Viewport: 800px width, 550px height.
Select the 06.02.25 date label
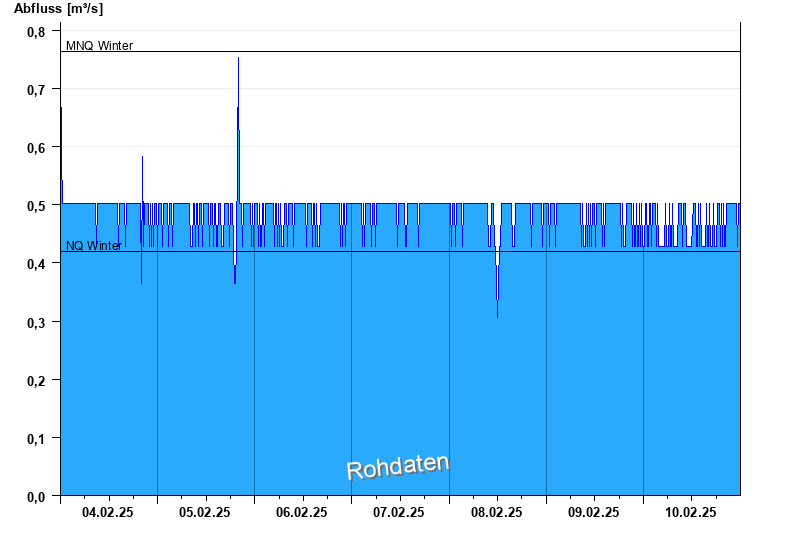[302, 512]
